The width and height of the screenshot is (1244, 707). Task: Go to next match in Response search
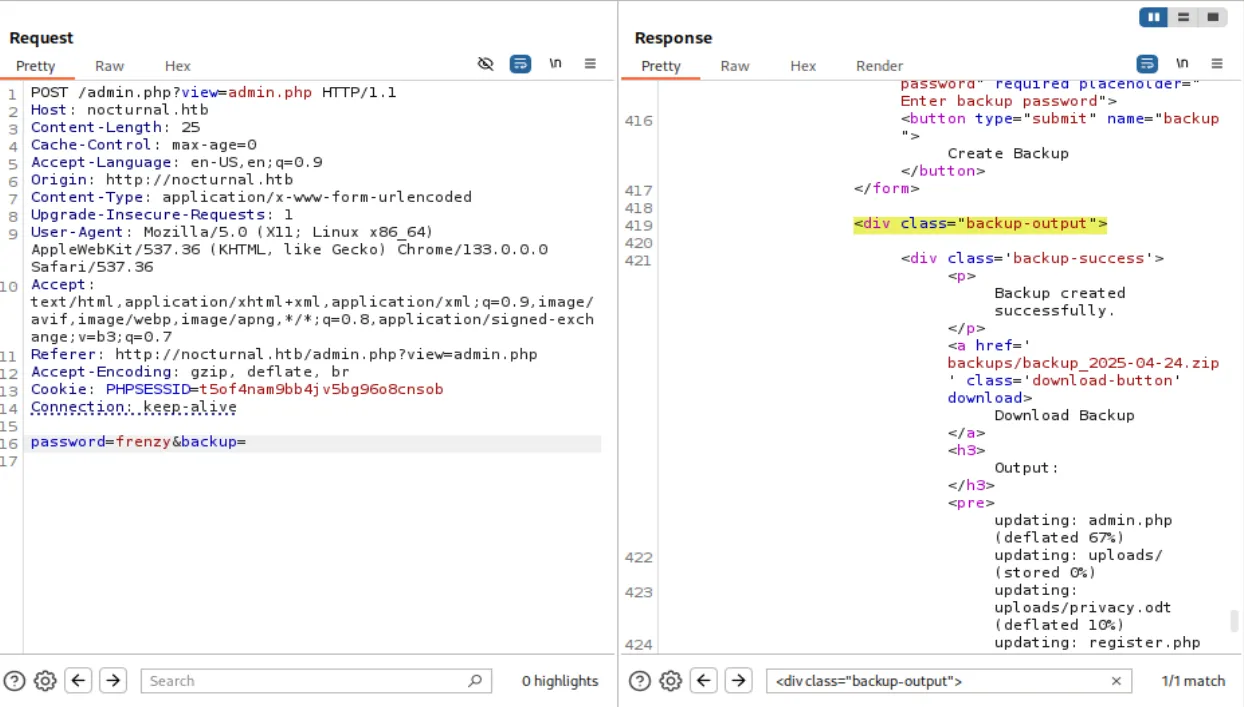738,681
